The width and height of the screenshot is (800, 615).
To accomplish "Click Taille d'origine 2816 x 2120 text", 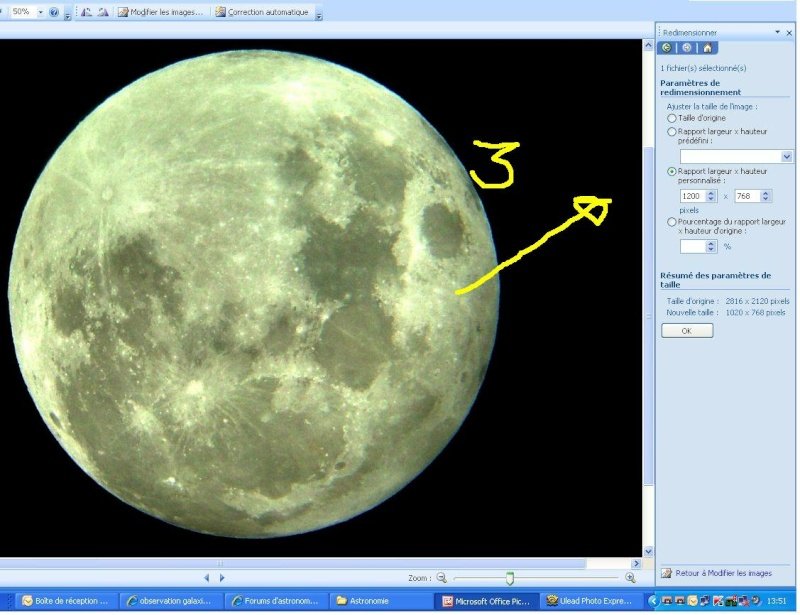I will tap(728, 301).
